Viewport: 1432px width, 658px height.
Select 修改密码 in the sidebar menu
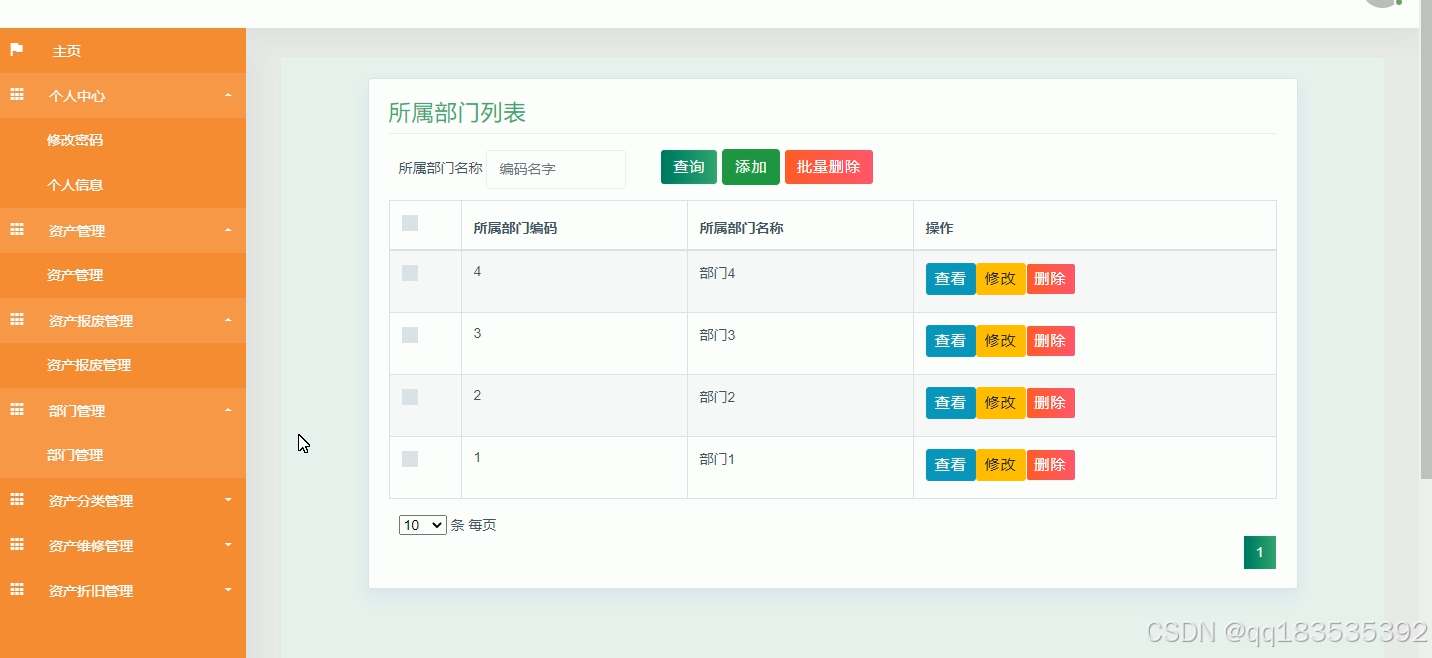point(75,140)
